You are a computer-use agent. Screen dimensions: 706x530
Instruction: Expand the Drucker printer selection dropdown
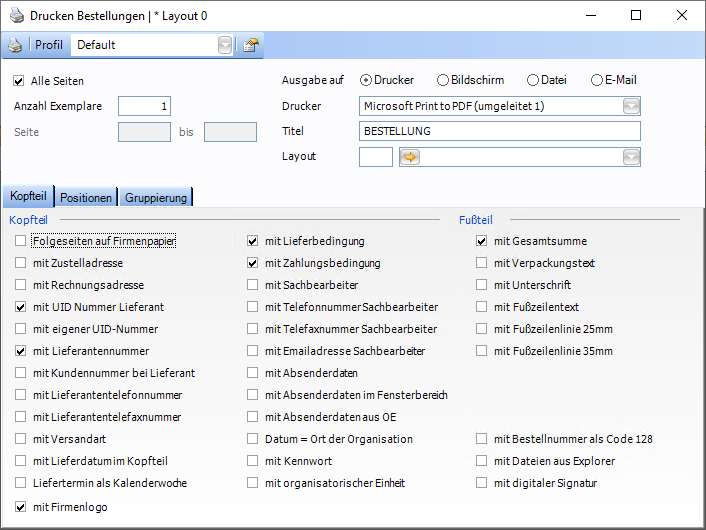tap(631, 106)
